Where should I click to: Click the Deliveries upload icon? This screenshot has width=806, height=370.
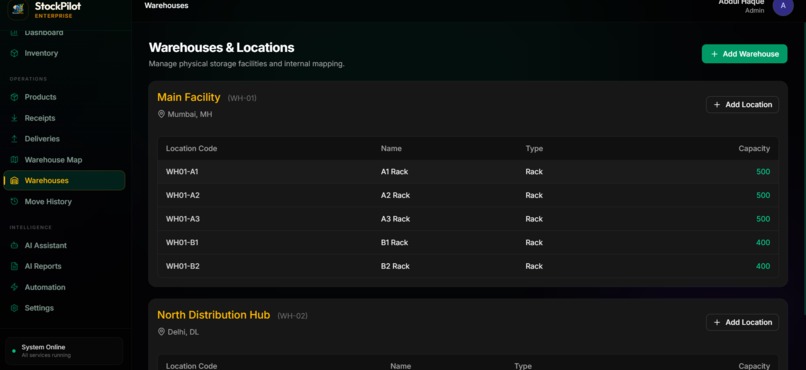[x=14, y=139]
